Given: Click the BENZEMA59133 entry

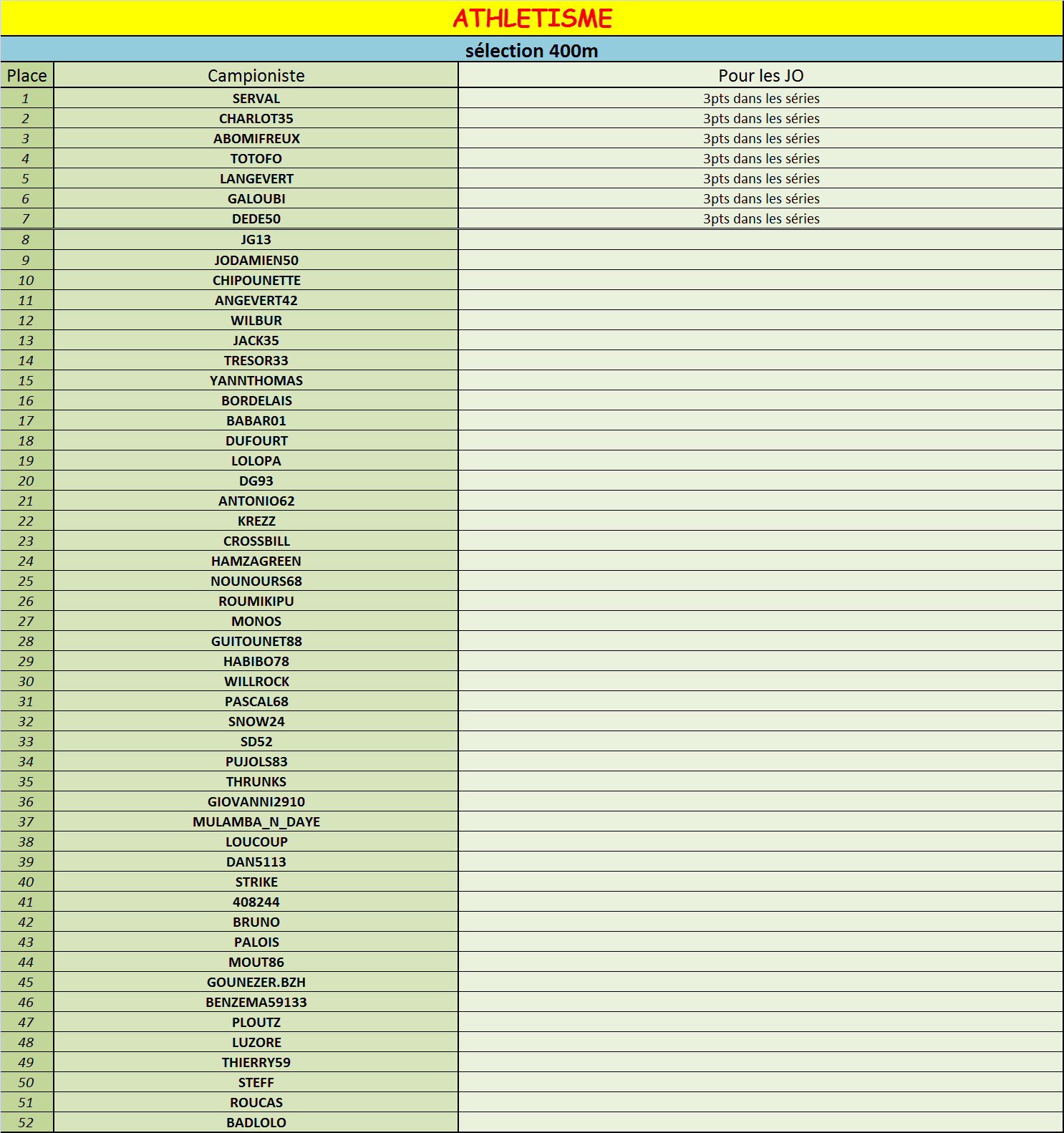Looking at the screenshot, I should (256, 1003).
